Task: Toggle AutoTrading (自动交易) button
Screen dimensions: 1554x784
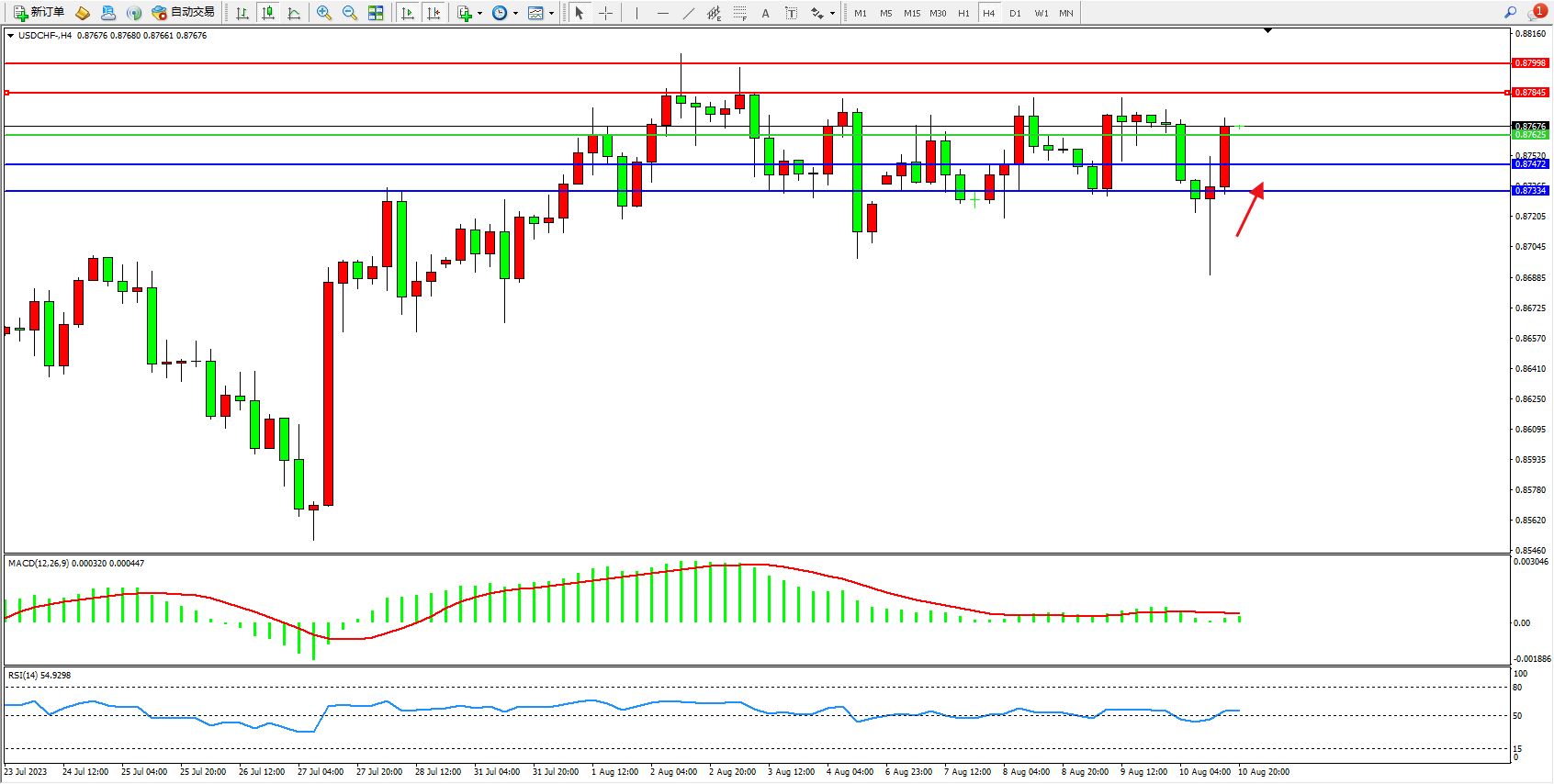Action: tap(183, 13)
